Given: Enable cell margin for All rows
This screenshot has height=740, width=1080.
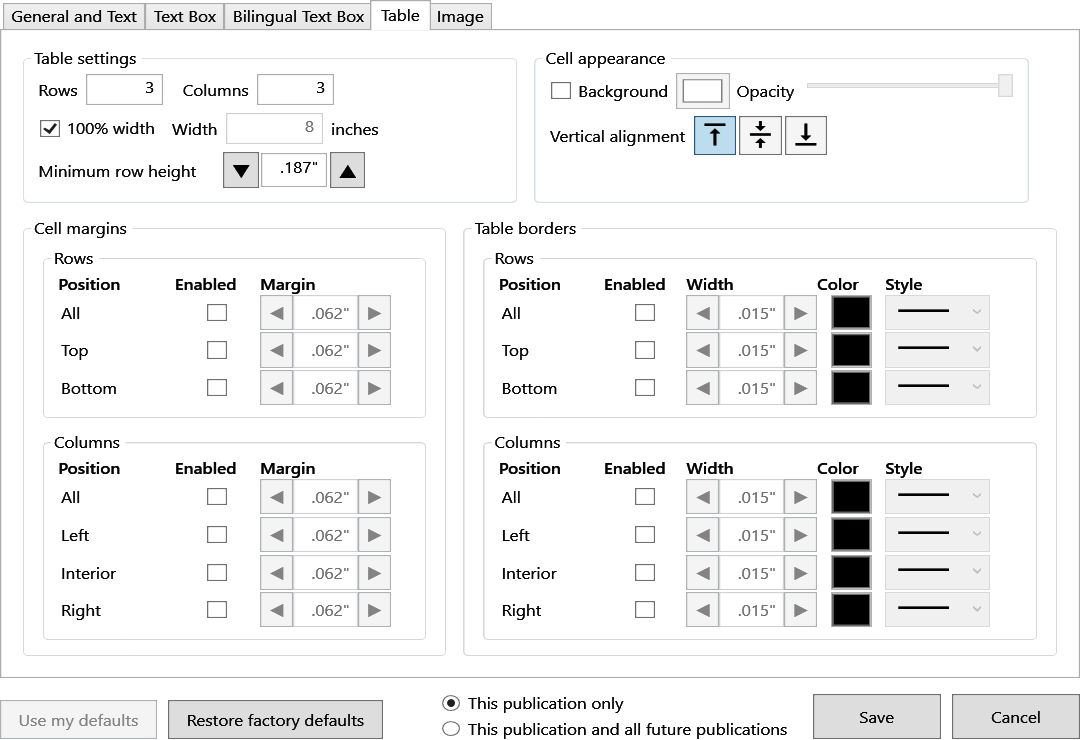Looking at the screenshot, I should pos(217,313).
